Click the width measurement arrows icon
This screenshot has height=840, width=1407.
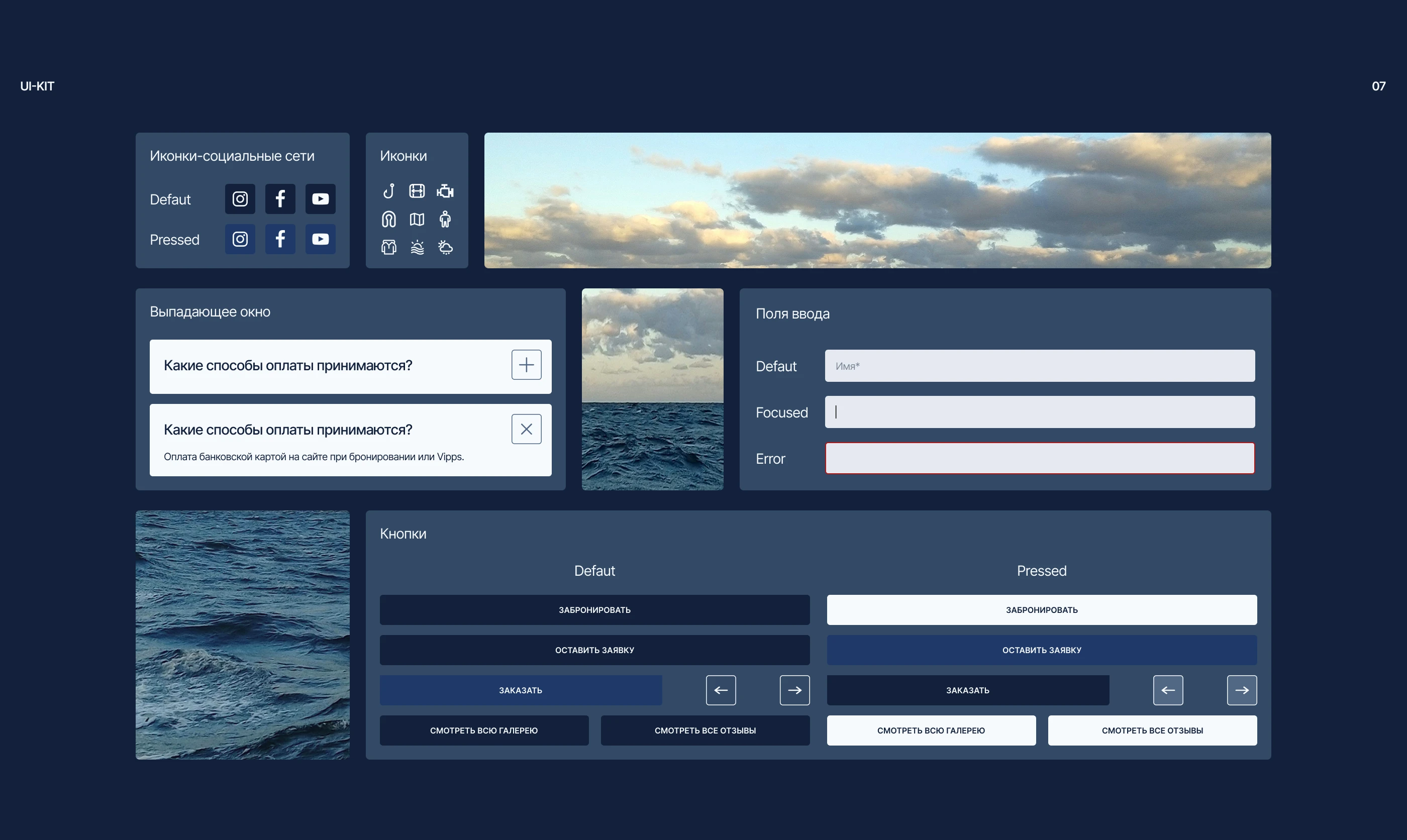[417, 191]
